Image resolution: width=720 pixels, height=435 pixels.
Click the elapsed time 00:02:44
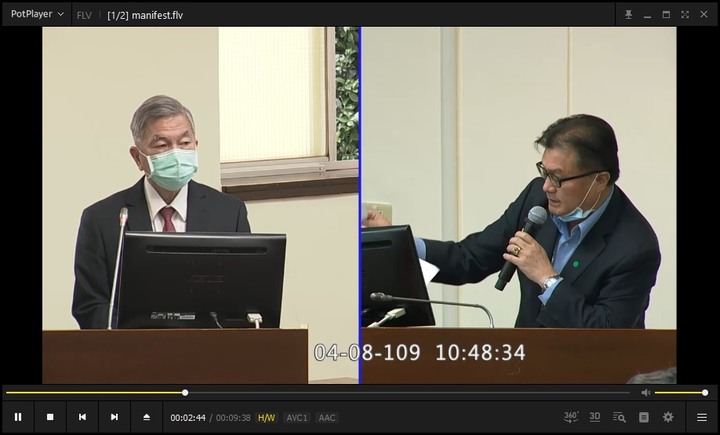click(188, 418)
